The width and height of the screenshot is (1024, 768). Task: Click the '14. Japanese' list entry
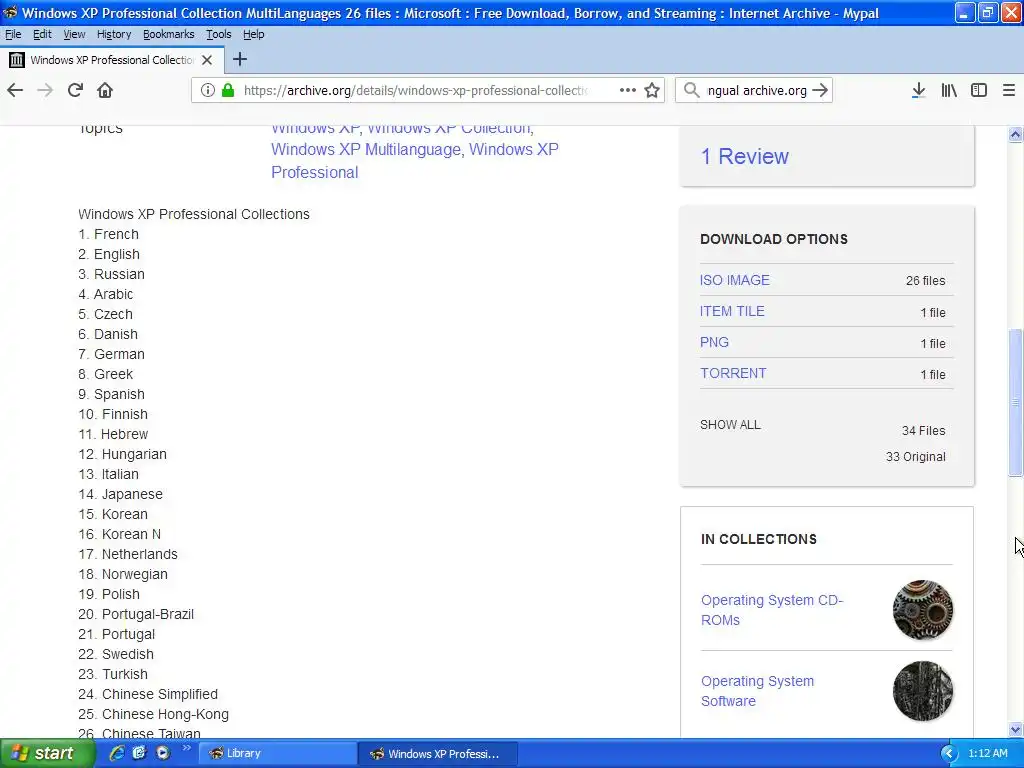[x=120, y=494]
